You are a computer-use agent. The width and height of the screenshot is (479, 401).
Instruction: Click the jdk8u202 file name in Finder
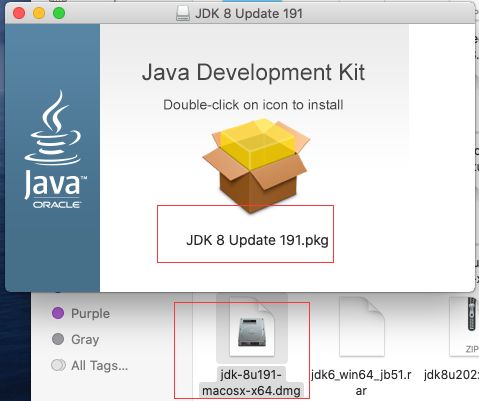tap(451, 375)
